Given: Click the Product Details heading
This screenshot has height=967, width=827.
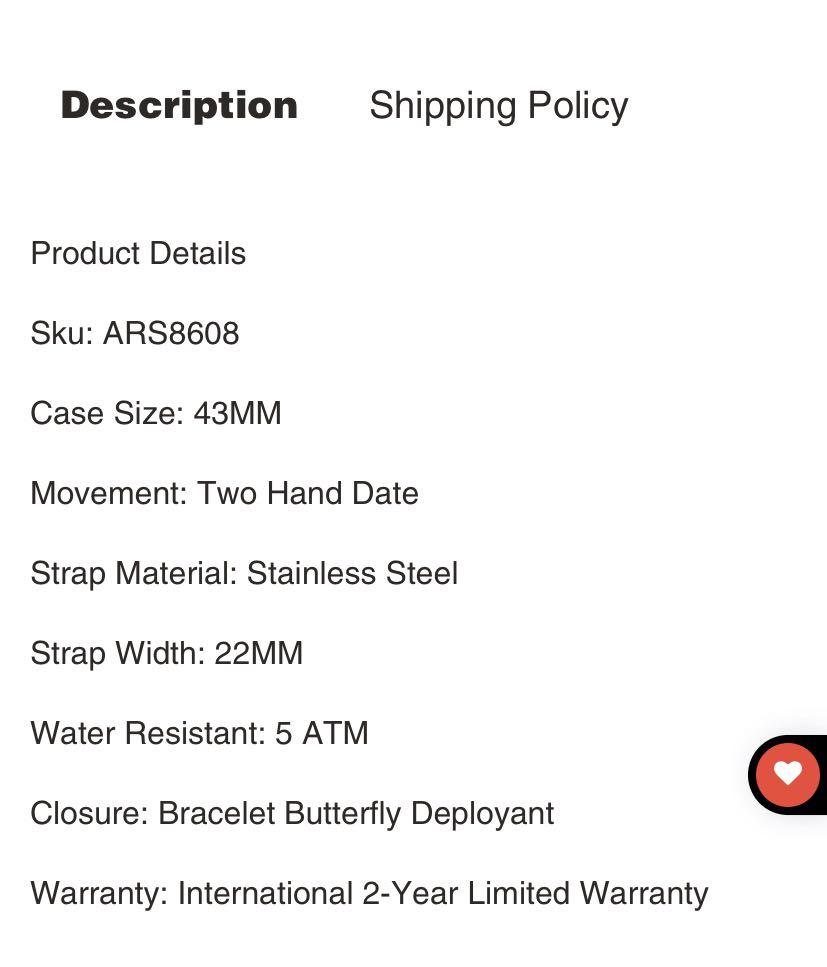Looking at the screenshot, I should point(138,253).
